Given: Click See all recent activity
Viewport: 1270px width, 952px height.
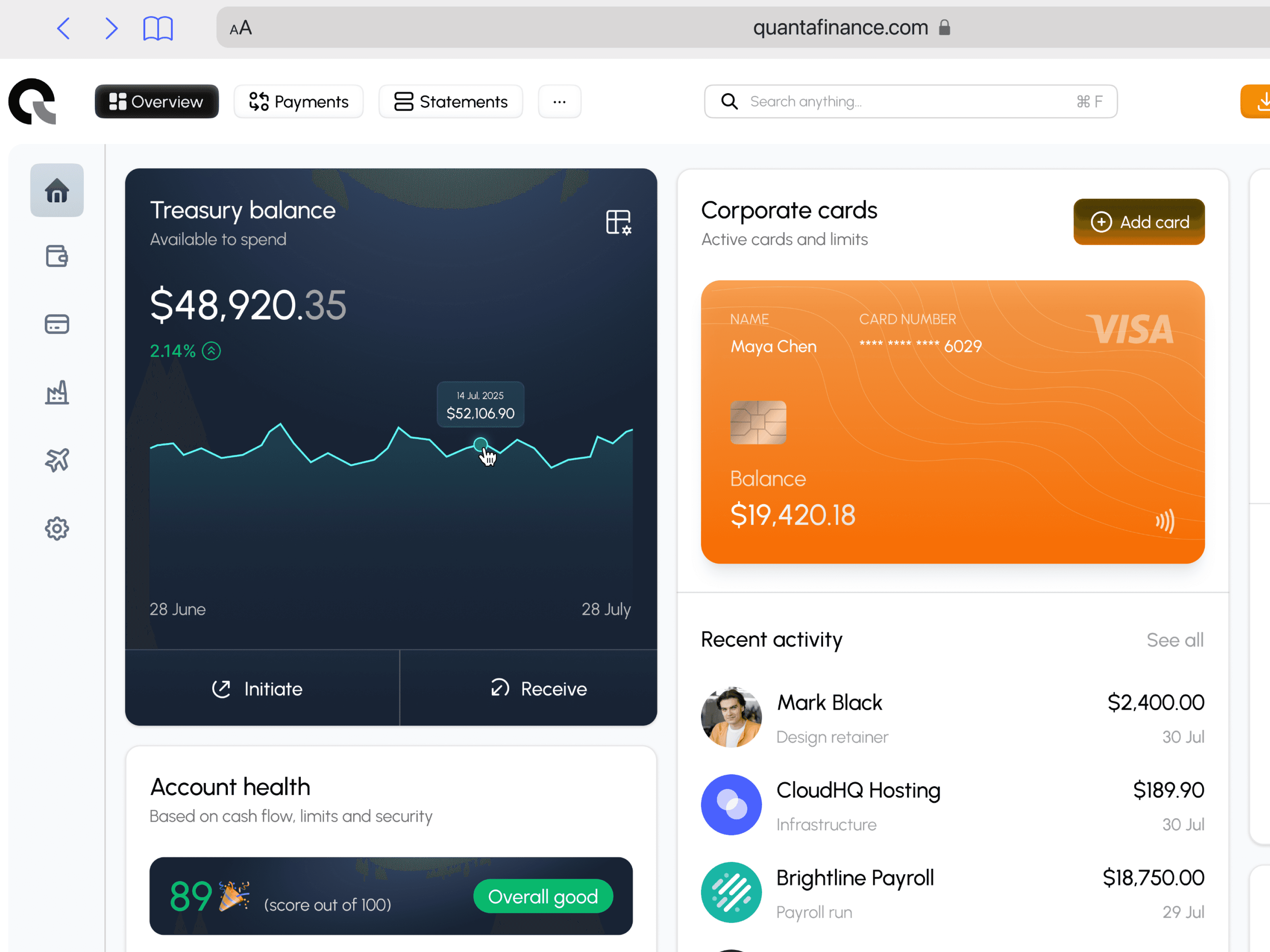Looking at the screenshot, I should (x=1175, y=639).
